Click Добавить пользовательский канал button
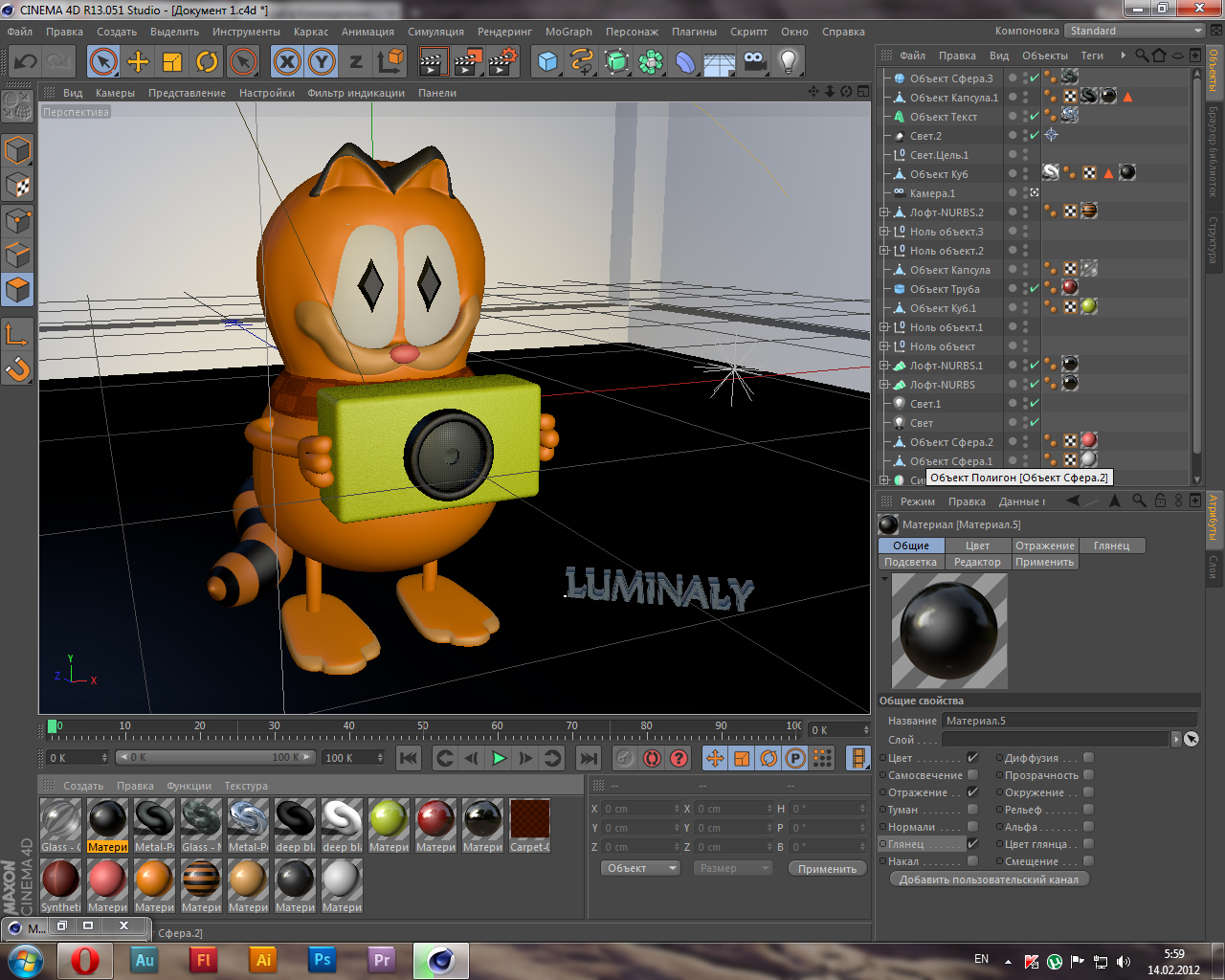Viewport: 1225px width, 980px height. 989,880
